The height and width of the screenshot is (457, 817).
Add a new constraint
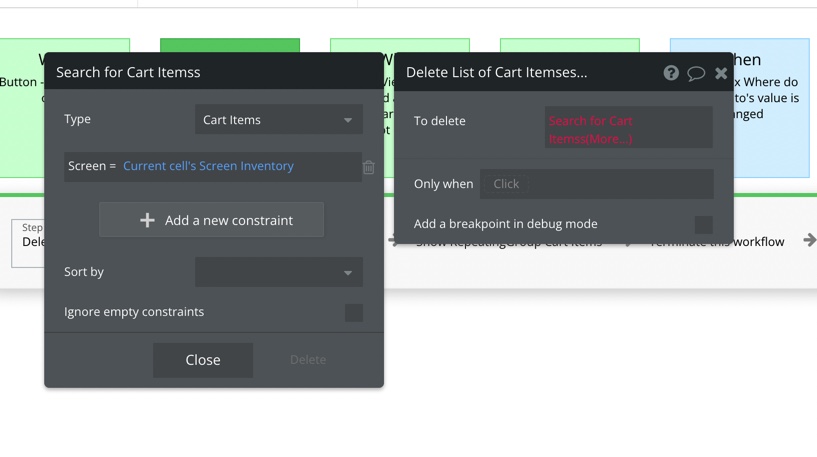point(211,220)
